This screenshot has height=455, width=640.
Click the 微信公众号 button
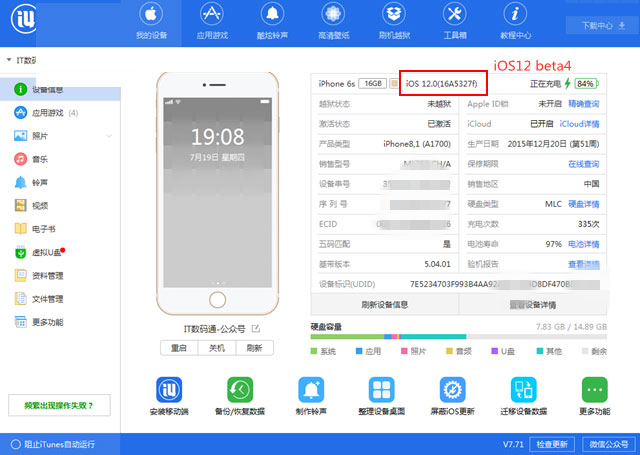click(609, 444)
